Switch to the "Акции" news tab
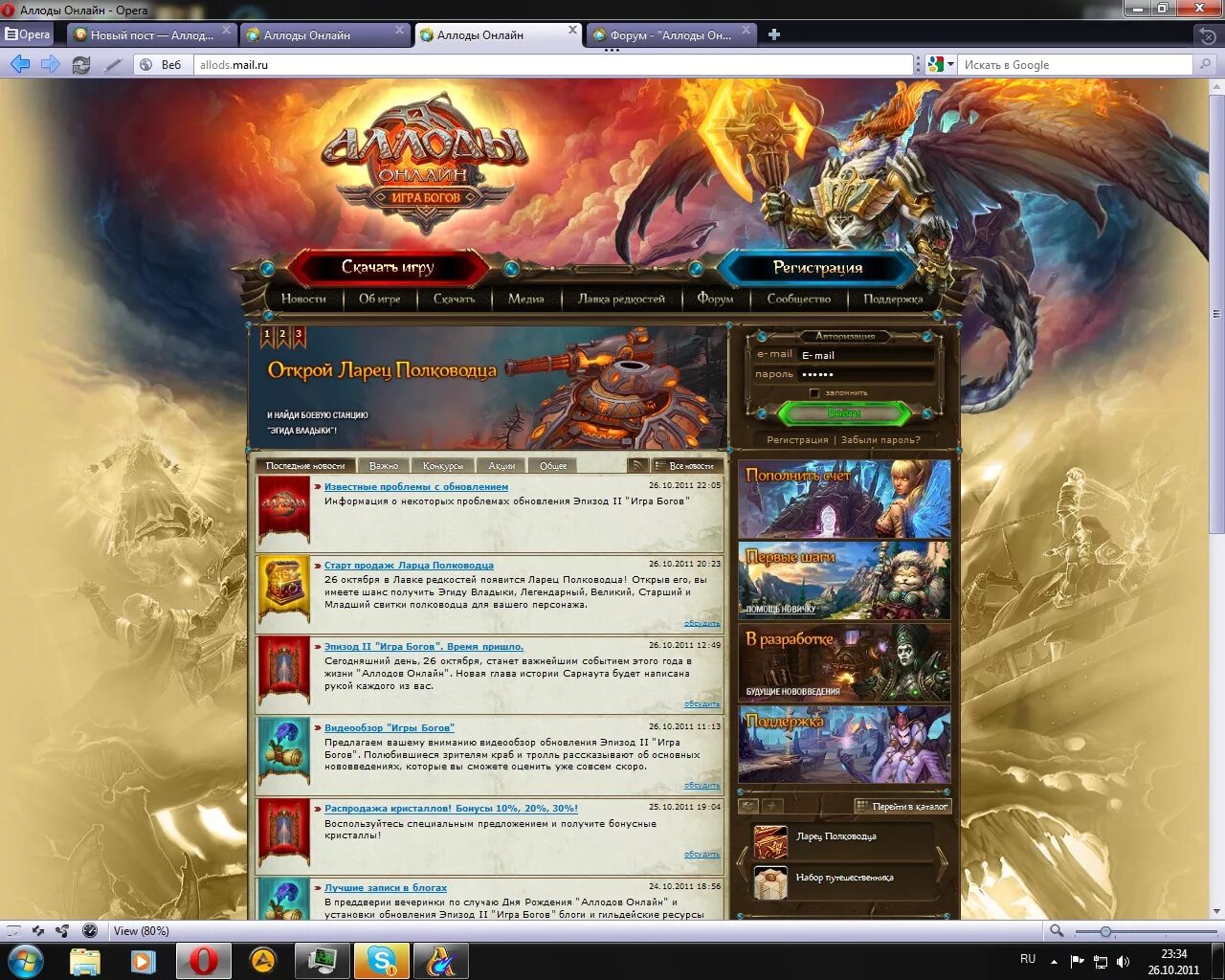 tap(501, 465)
